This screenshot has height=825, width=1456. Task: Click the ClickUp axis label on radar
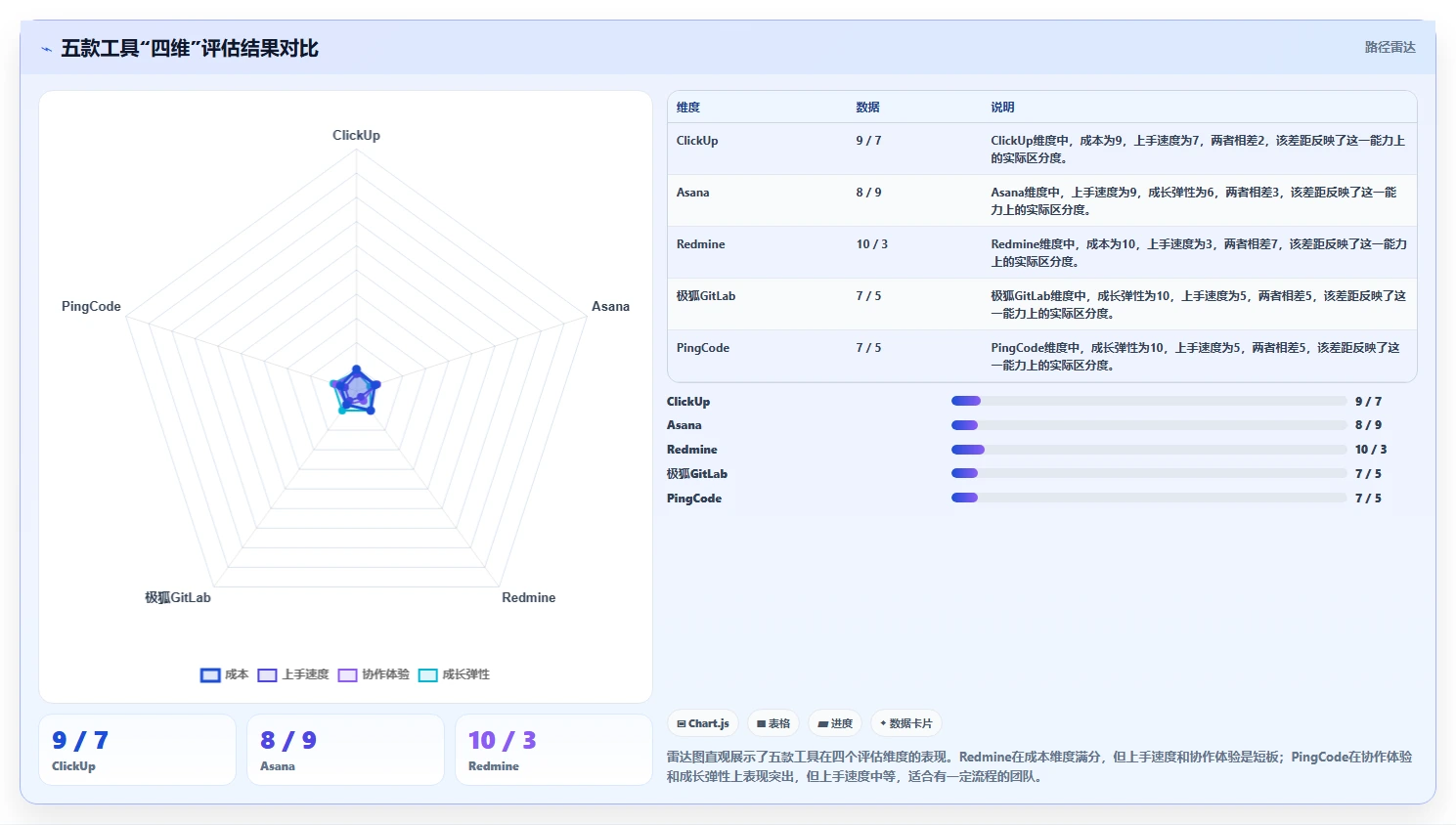coord(356,136)
